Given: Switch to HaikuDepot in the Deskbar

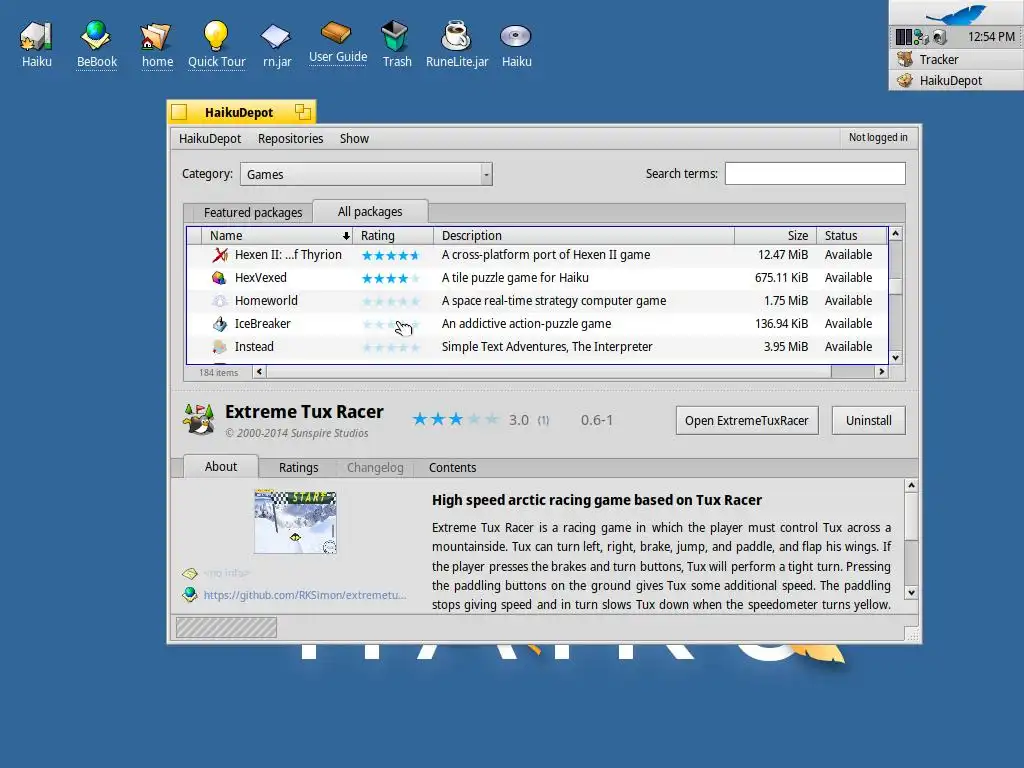Looking at the screenshot, I should (x=957, y=80).
